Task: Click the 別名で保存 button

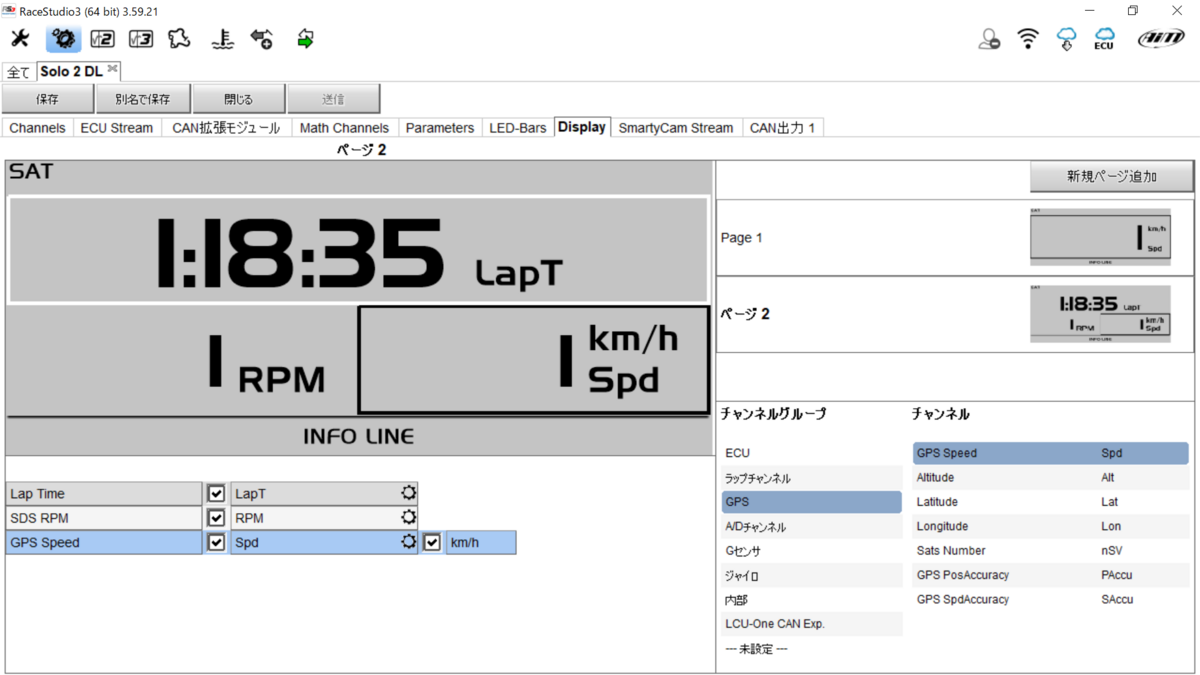Action: tap(142, 99)
